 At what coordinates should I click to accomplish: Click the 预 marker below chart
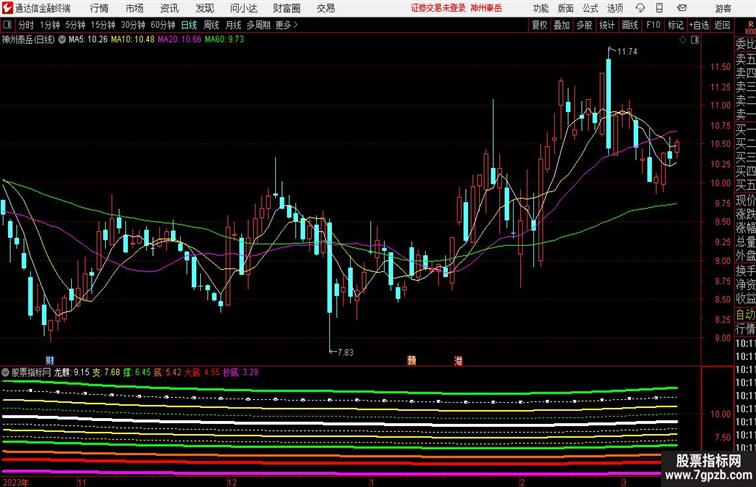411,360
